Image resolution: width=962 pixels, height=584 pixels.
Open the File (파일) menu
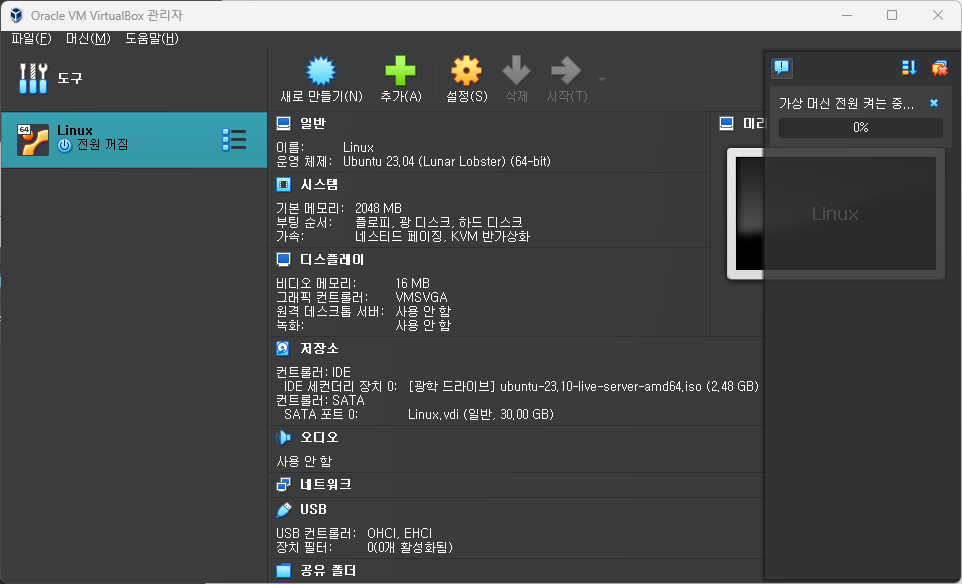[x=31, y=39]
